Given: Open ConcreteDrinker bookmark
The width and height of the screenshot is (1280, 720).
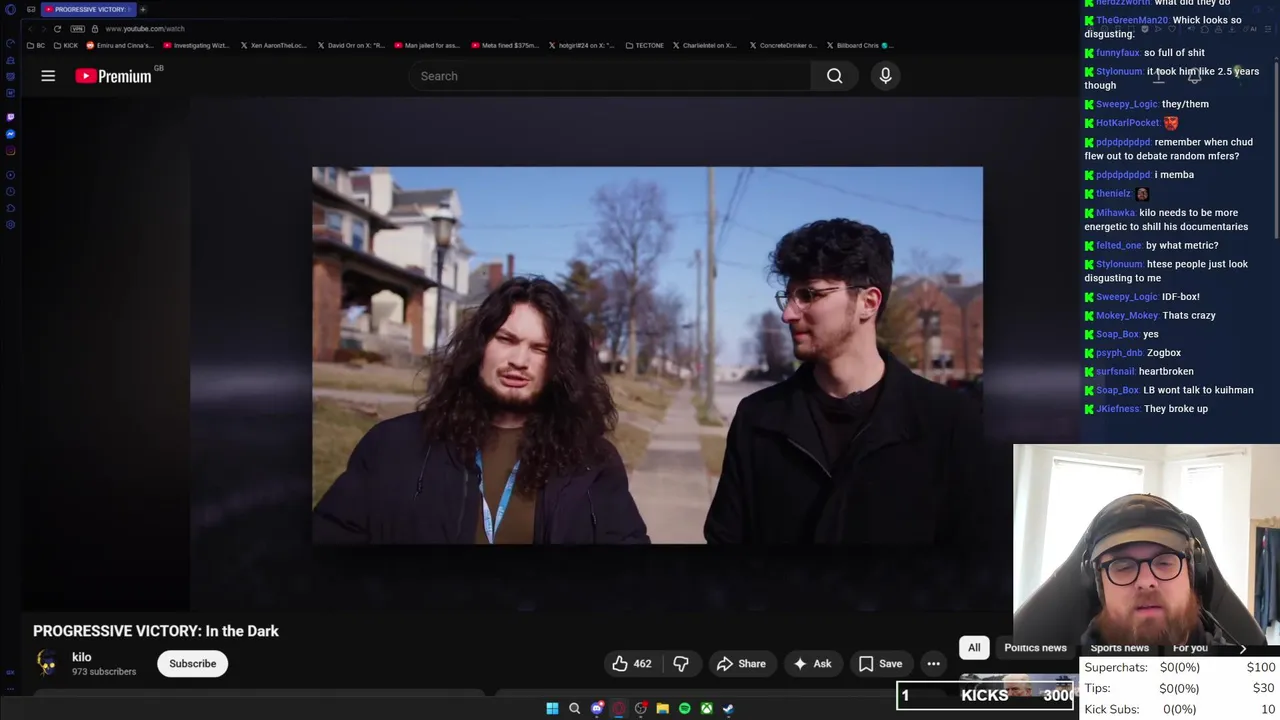Looking at the screenshot, I should point(783,45).
